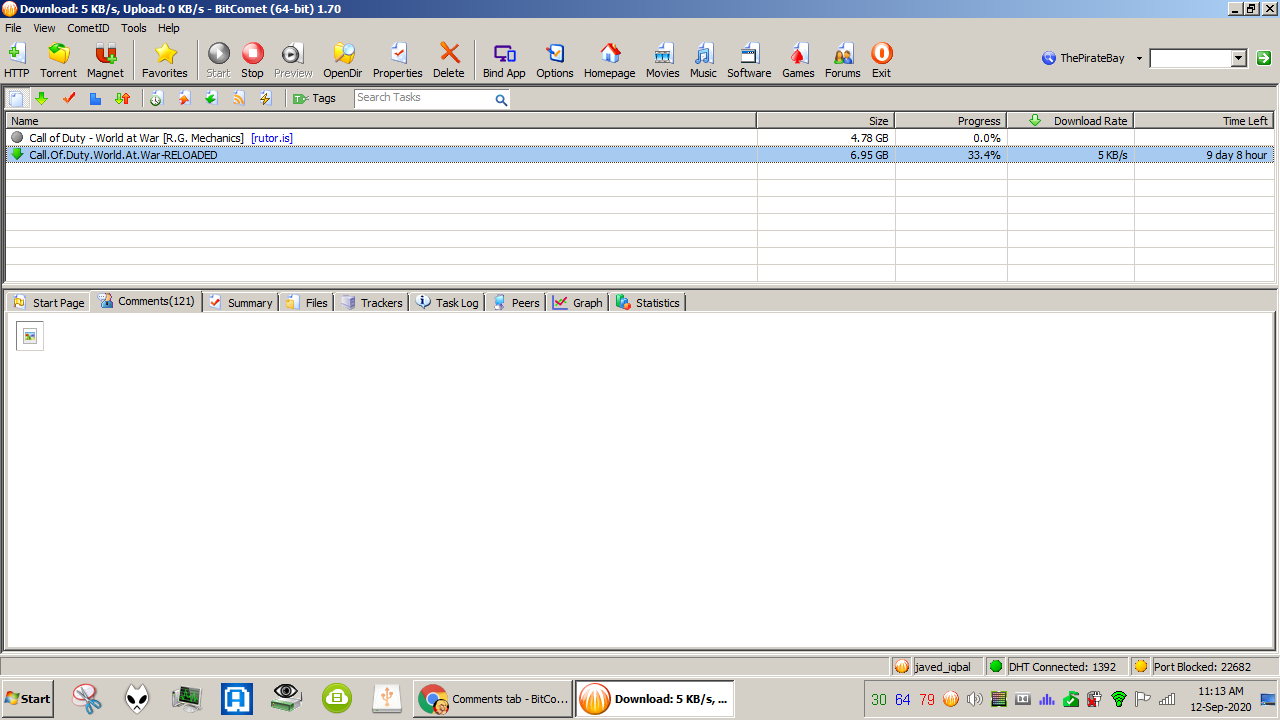This screenshot has height=720, width=1280.
Task: Switch to the Trackers tab
Action: (x=372, y=302)
